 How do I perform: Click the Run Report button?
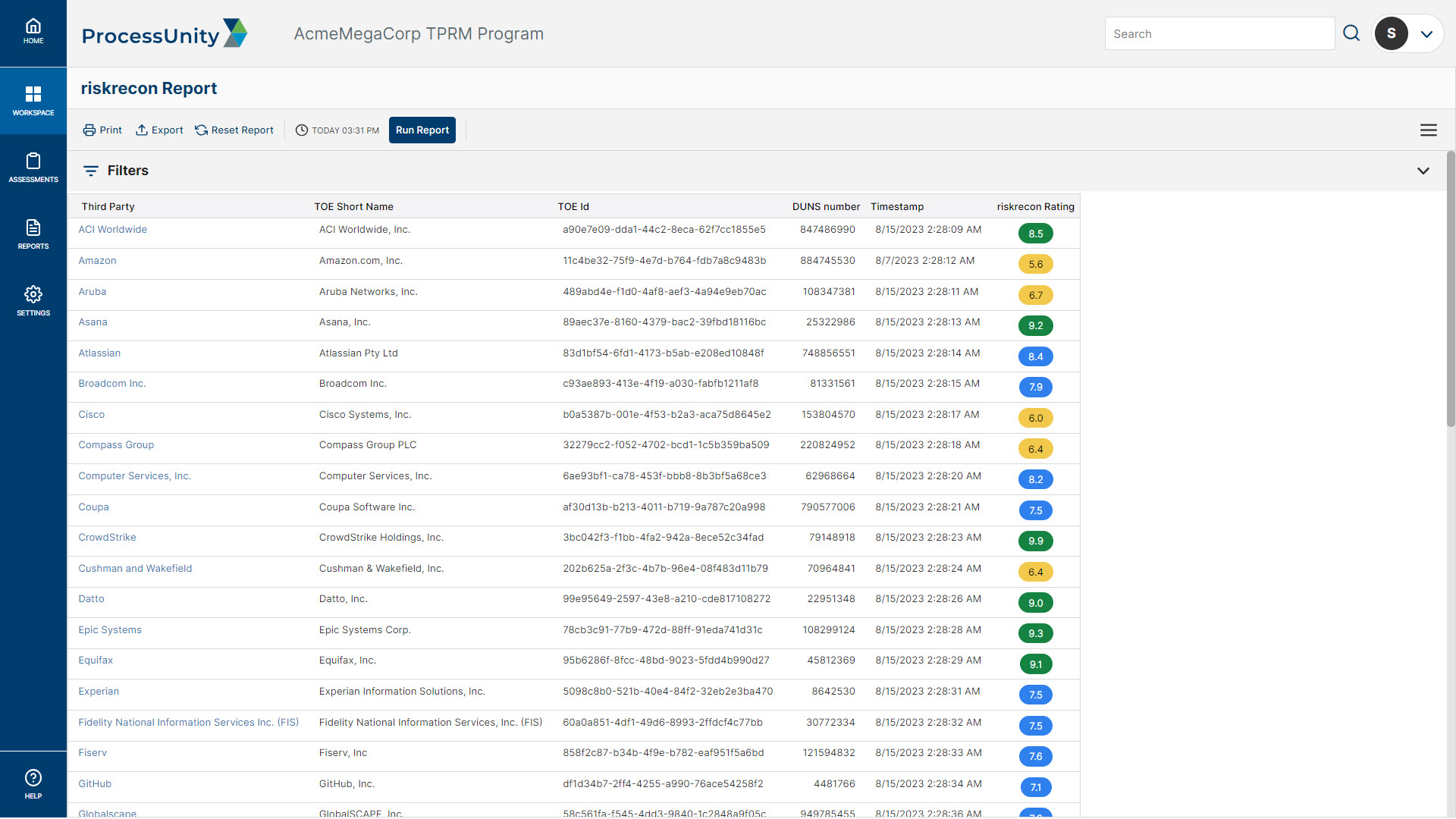pyautogui.click(x=422, y=130)
